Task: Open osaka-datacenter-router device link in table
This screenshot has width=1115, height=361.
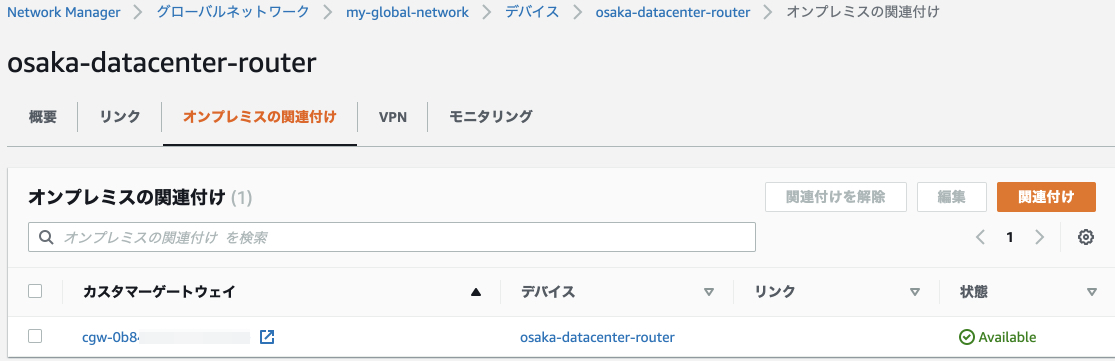Action: (x=597, y=337)
